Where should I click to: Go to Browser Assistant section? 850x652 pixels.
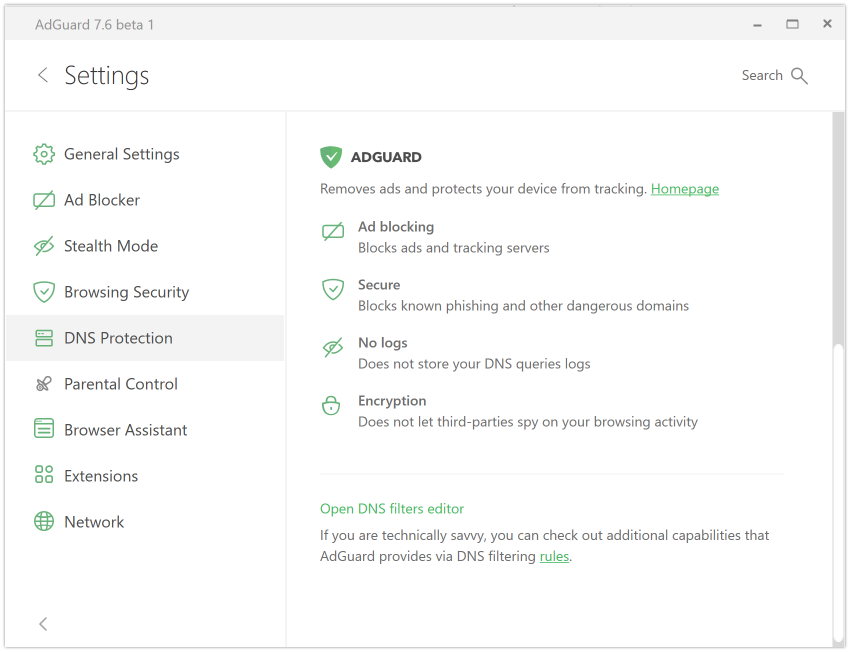pos(145,430)
